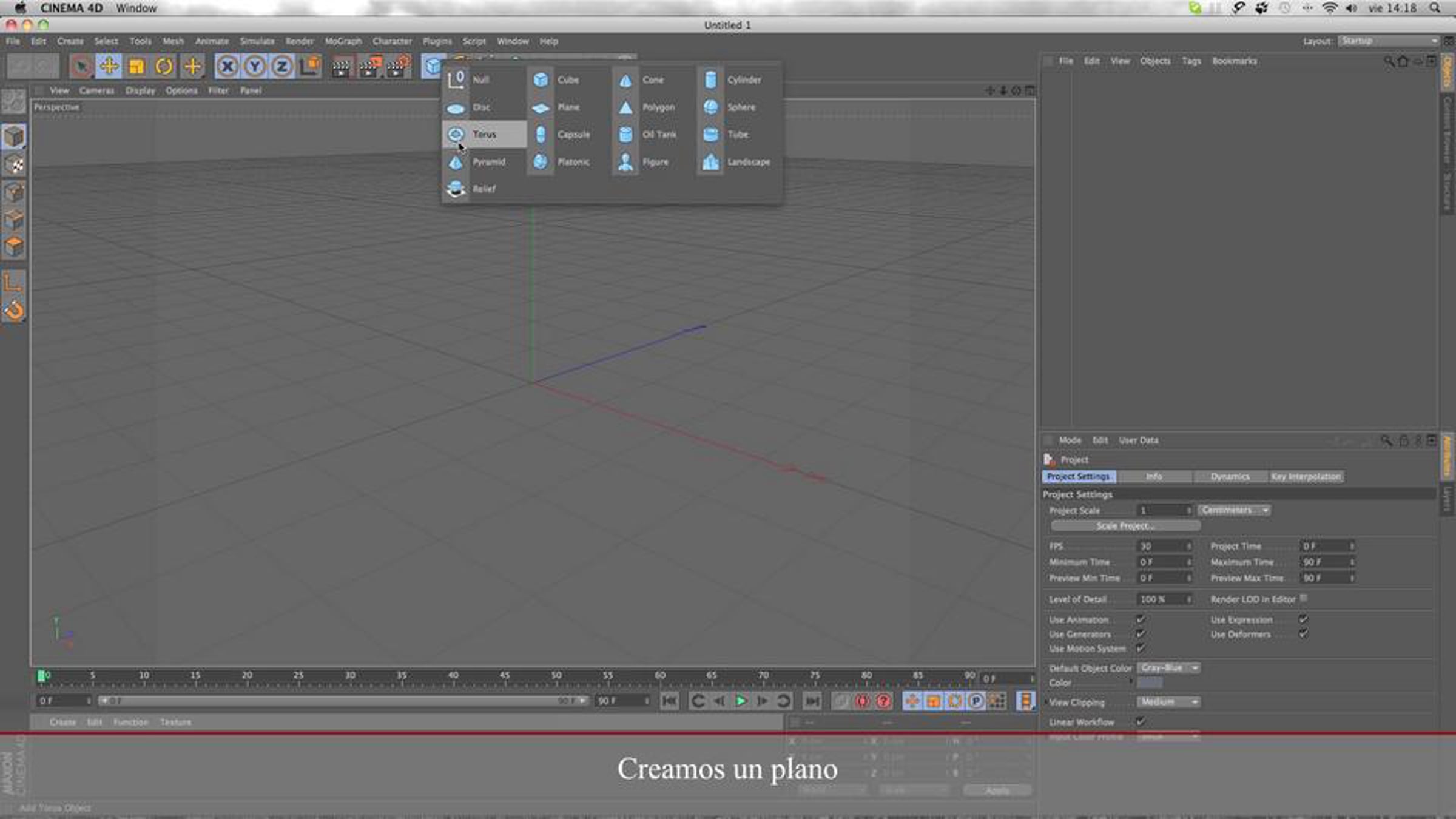Add a Sphere primitive object
This screenshot has width=1456, height=819.
point(729,107)
